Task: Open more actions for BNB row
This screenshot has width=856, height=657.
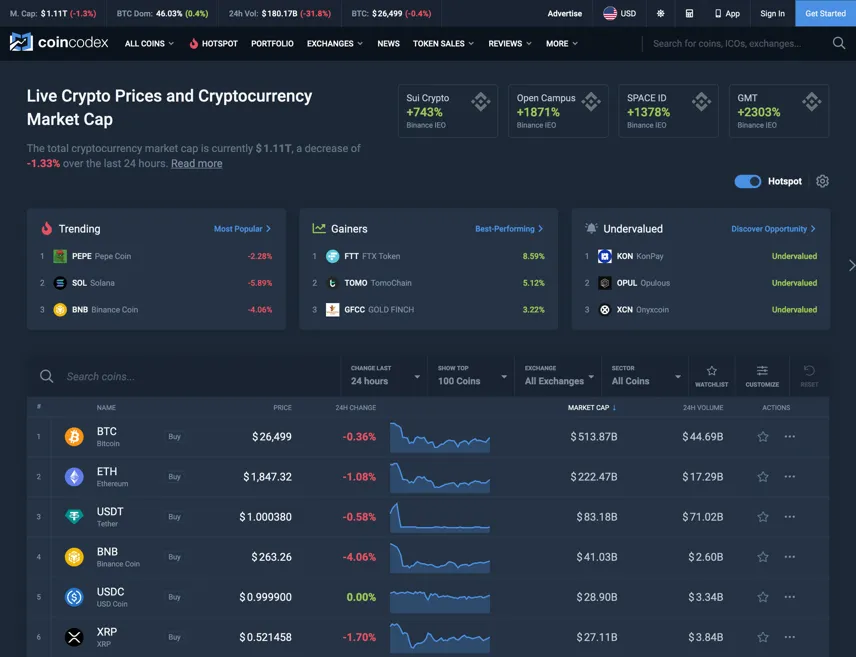Action: tap(789, 557)
